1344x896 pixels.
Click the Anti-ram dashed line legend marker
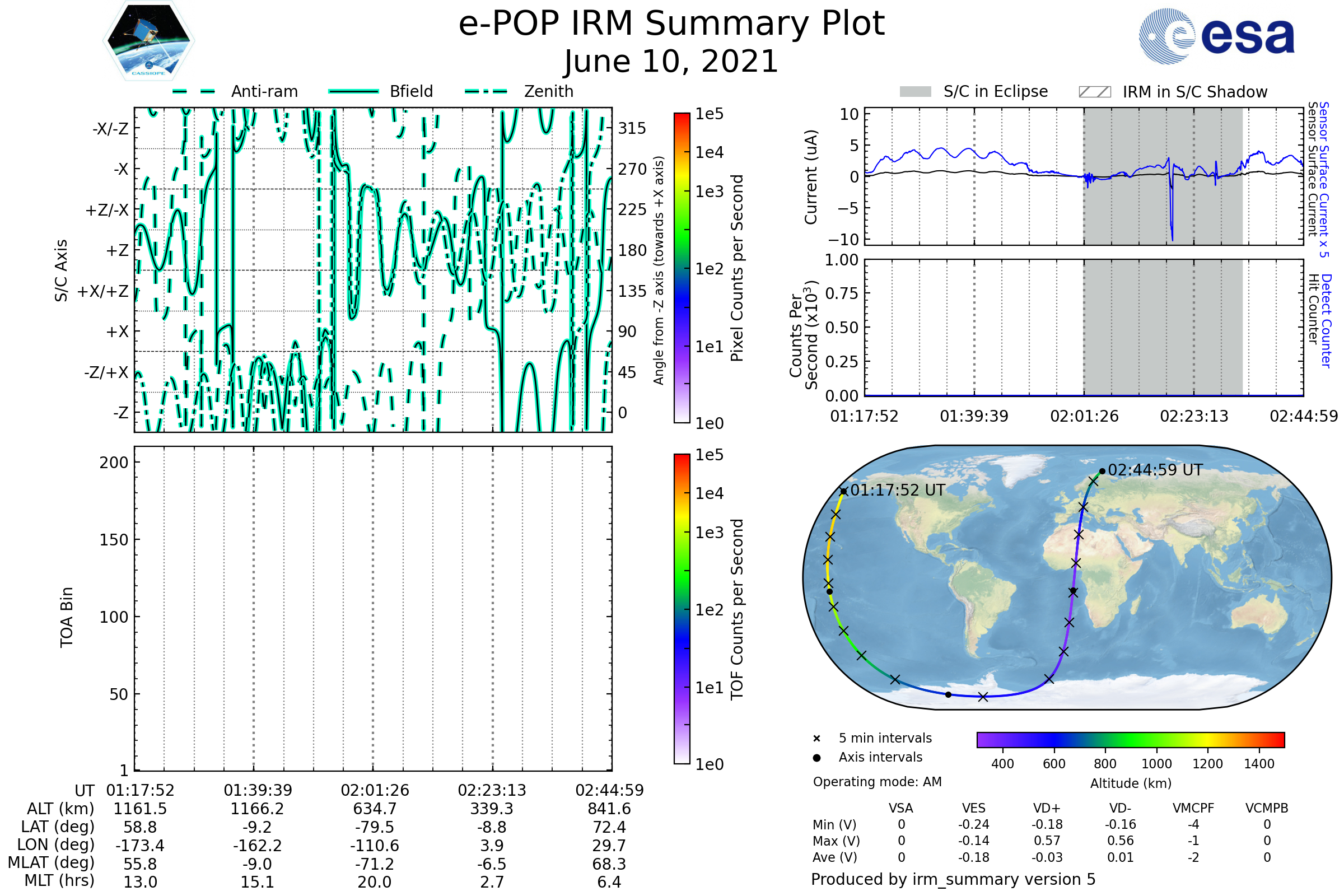(x=194, y=91)
